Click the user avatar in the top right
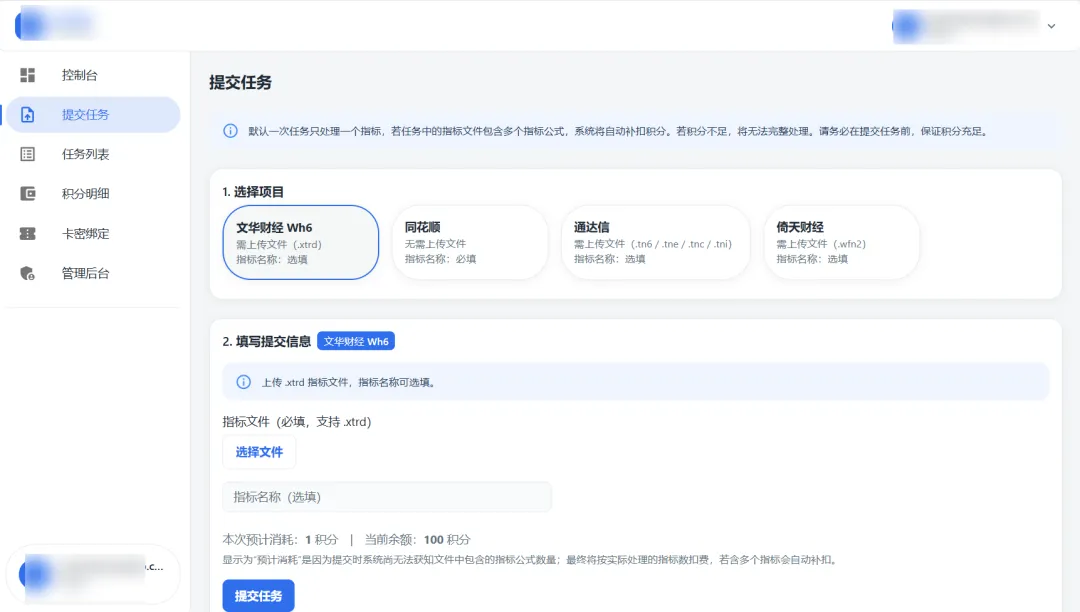The height and width of the screenshot is (612, 1080). coord(907,26)
